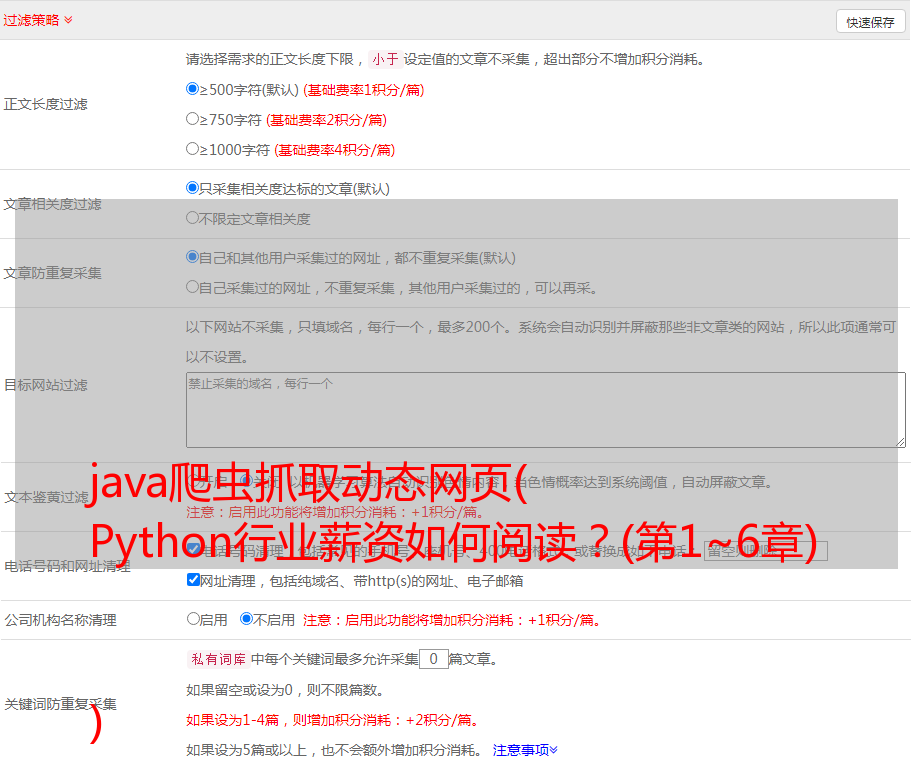Select 自己和其他用户采集过的网址 dedupe option
The image size is (912, 768).
pyautogui.click(x=192, y=257)
